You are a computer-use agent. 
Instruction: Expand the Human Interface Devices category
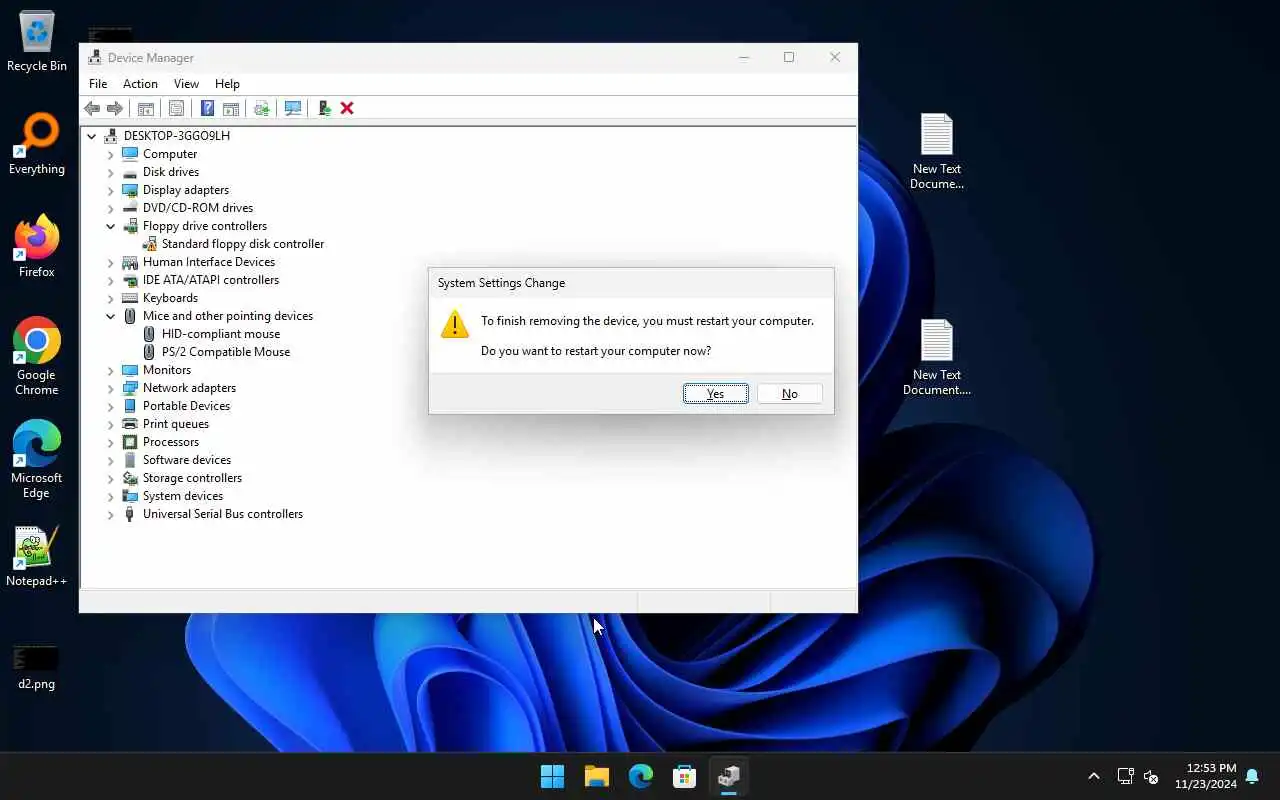tap(111, 262)
